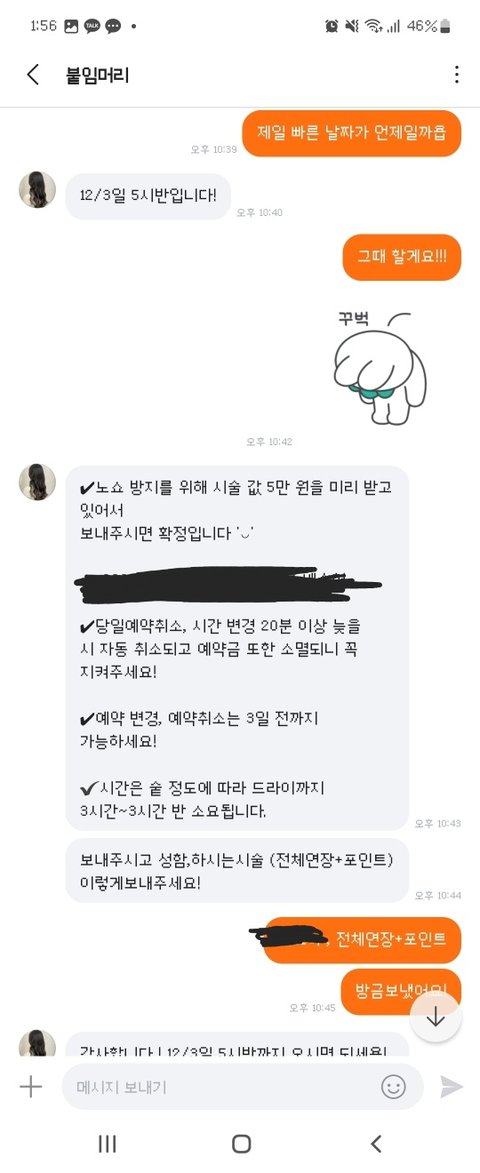The height and width of the screenshot is (1173, 480).
Task: Tap the 꾸벅 bowing character sticker
Action: coord(380,367)
